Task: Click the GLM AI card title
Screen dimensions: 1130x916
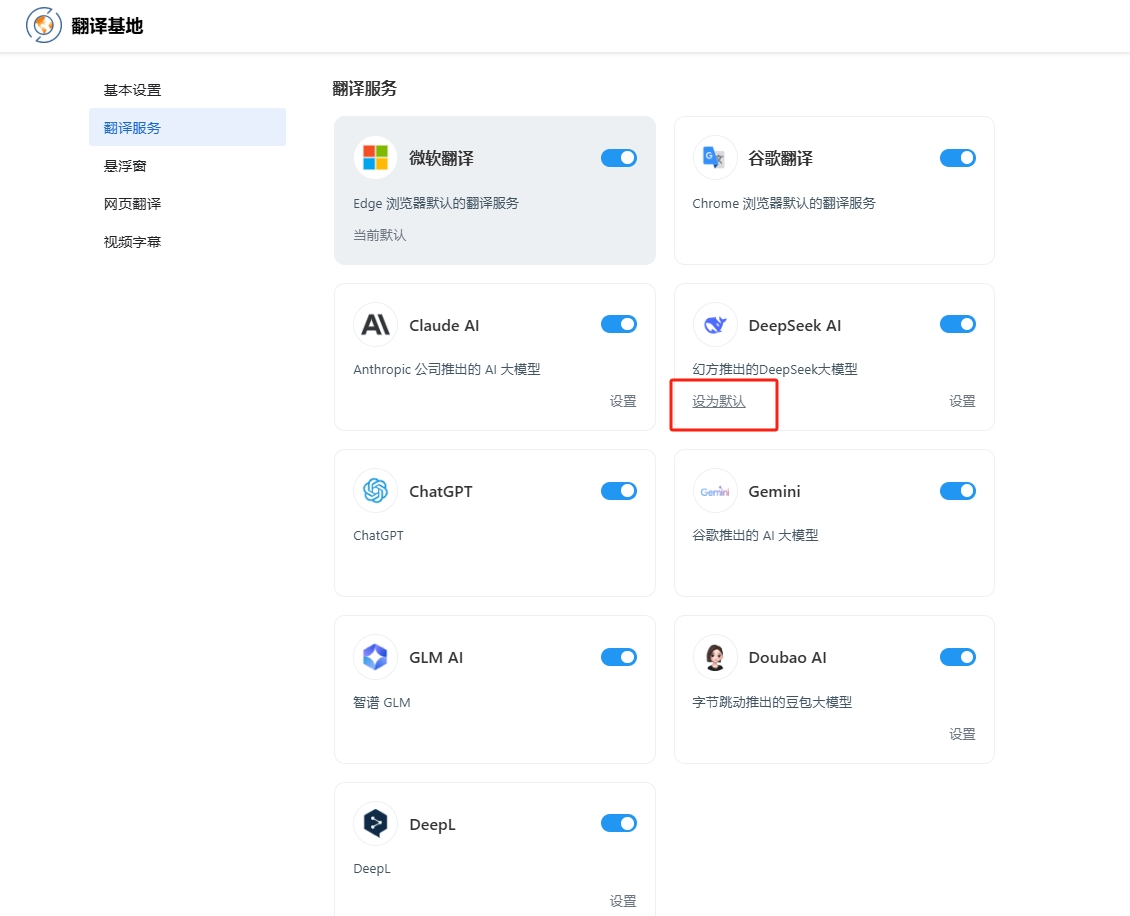Action: (436, 658)
